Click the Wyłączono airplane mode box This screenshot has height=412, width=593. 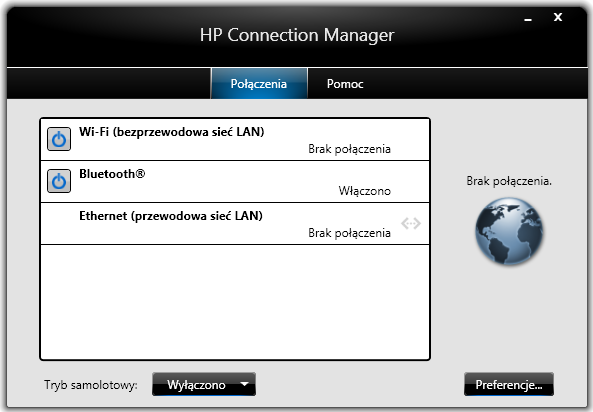[x=204, y=384]
